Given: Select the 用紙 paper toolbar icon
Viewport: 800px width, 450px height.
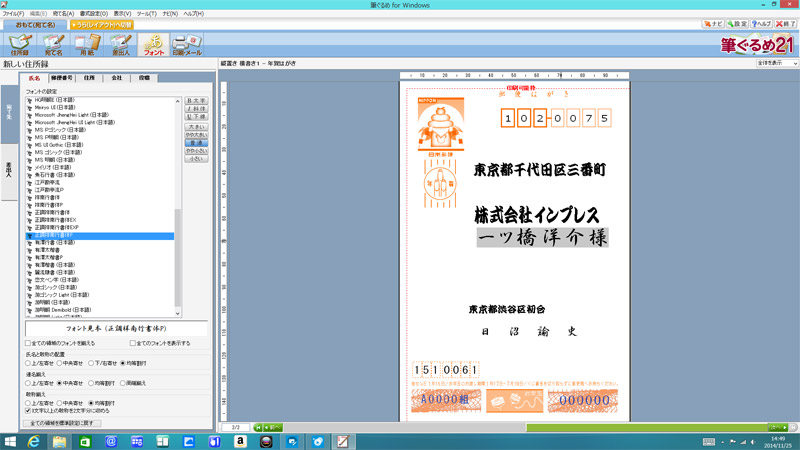Looking at the screenshot, I should click(x=87, y=44).
